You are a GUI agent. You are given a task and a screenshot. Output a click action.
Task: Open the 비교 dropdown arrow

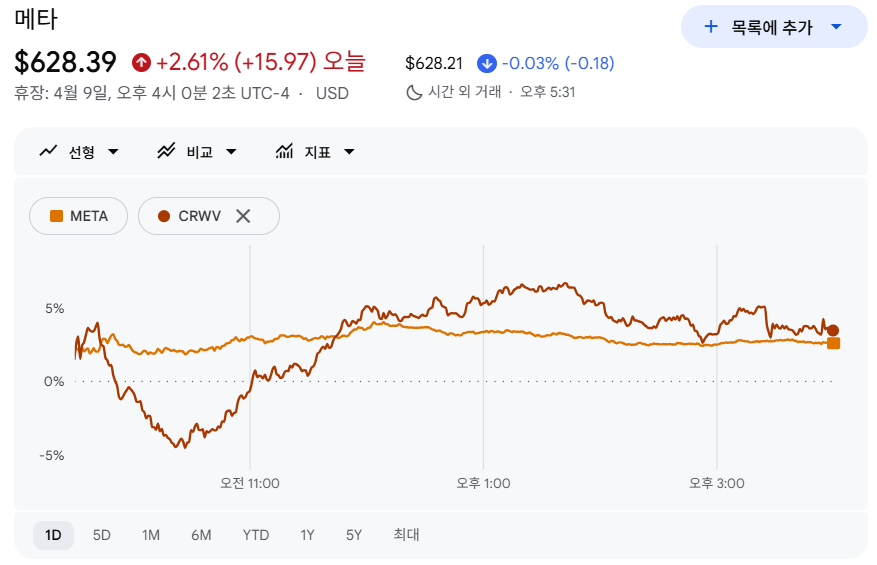click(x=231, y=152)
